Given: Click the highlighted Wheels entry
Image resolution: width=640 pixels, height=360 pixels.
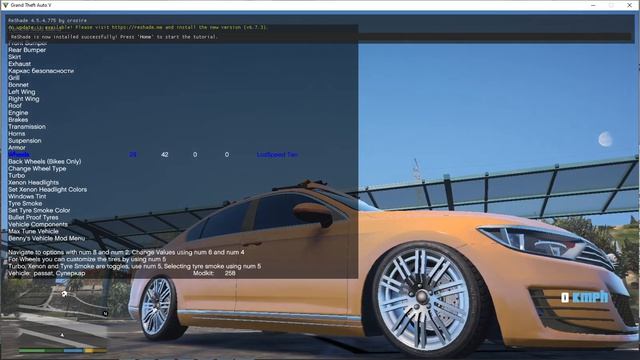Looking at the screenshot, I should point(19,154).
